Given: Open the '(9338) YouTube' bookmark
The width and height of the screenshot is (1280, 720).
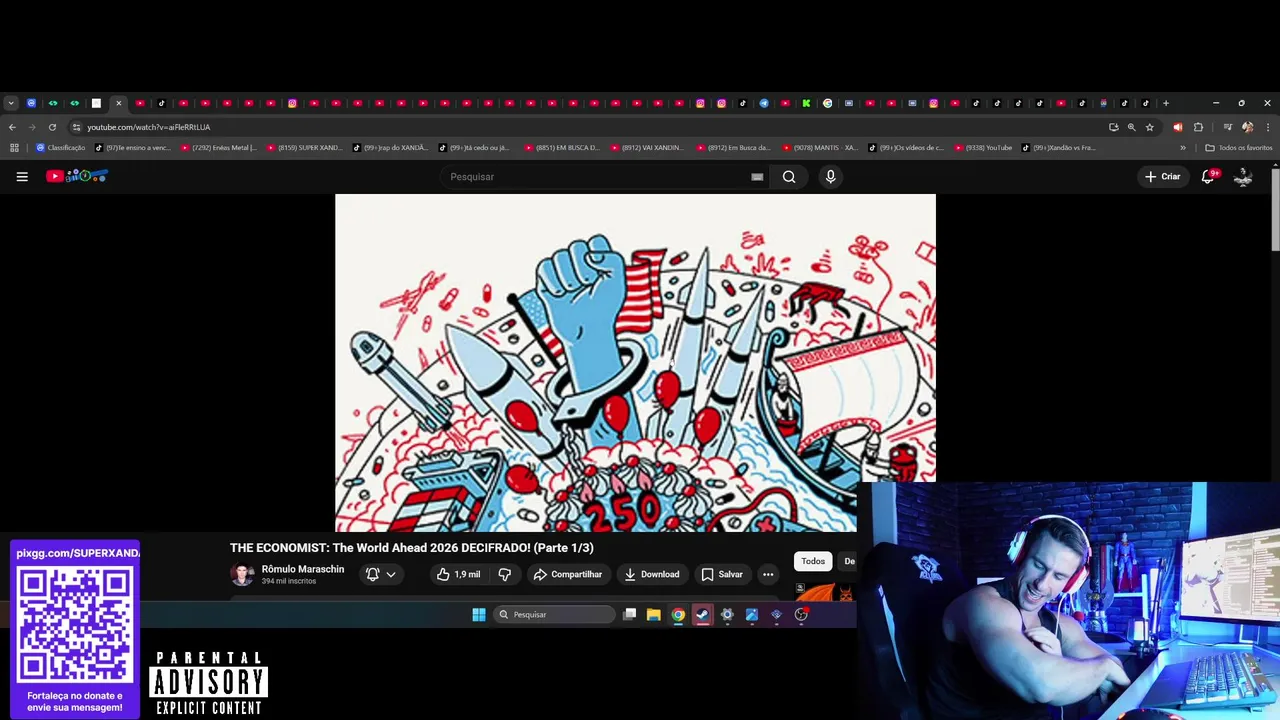Looking at the screenshot, I should point(984,148).
